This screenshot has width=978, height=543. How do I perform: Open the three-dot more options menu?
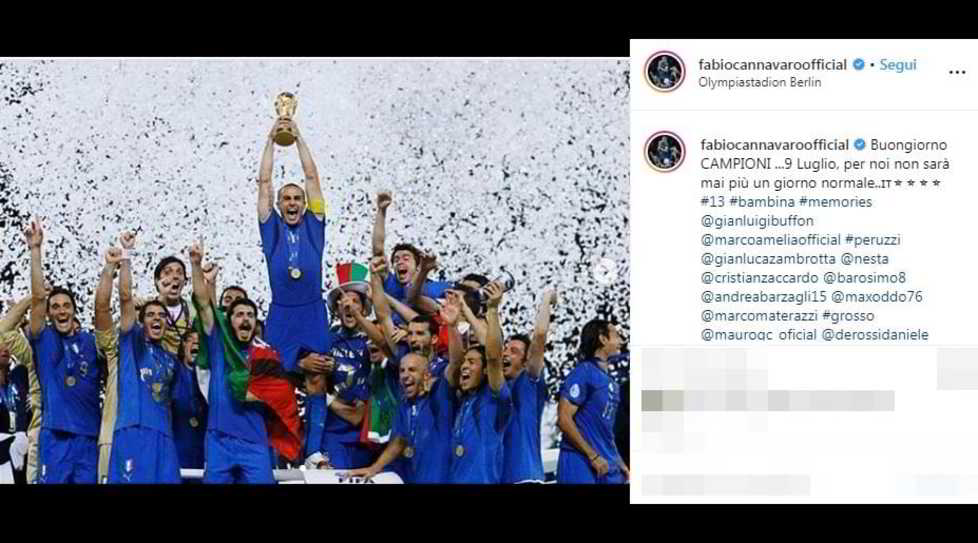pyautogui.click(x=957, y=72)
